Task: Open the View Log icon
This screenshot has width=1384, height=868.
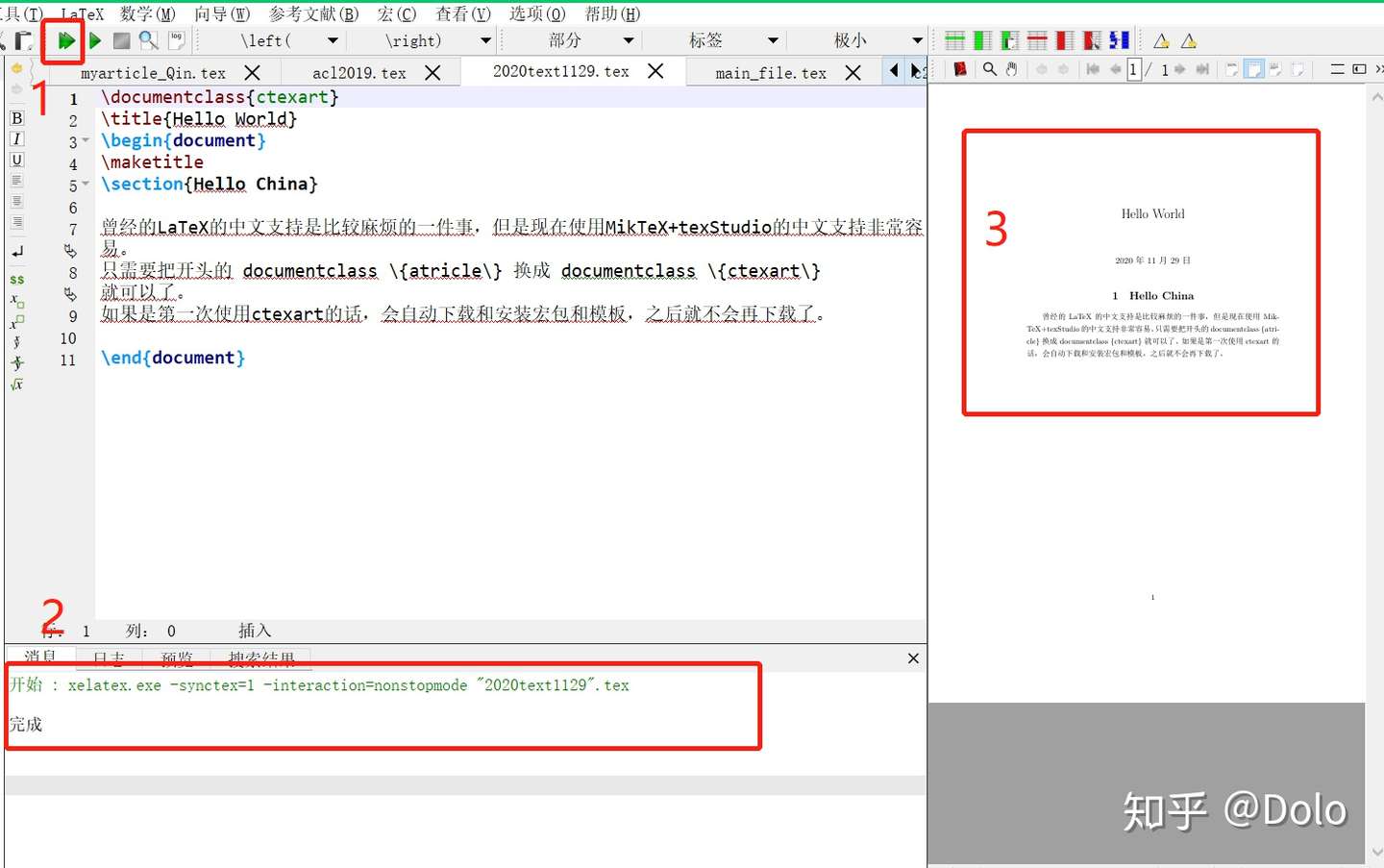Action: (176, 39)
